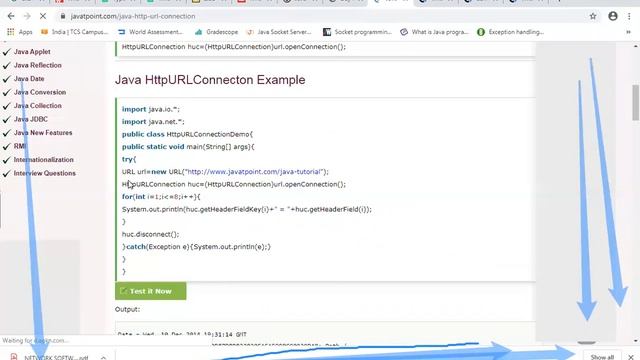The height and width of the screenshot is (360, 640).
Task: Open Gradescope bookmark
Action: pos(216,32)
